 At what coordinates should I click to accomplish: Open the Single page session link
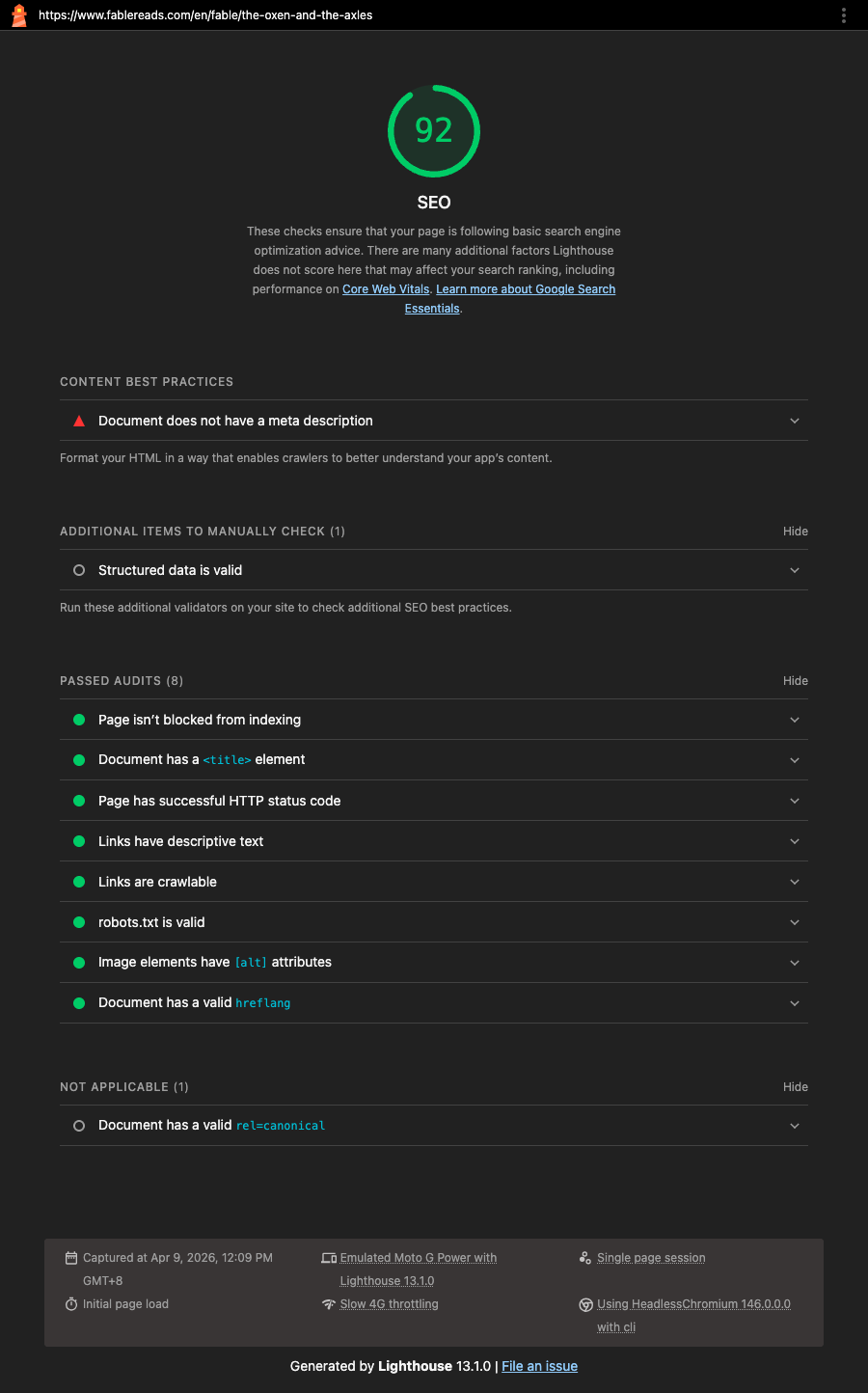[x=651, y=1258]
